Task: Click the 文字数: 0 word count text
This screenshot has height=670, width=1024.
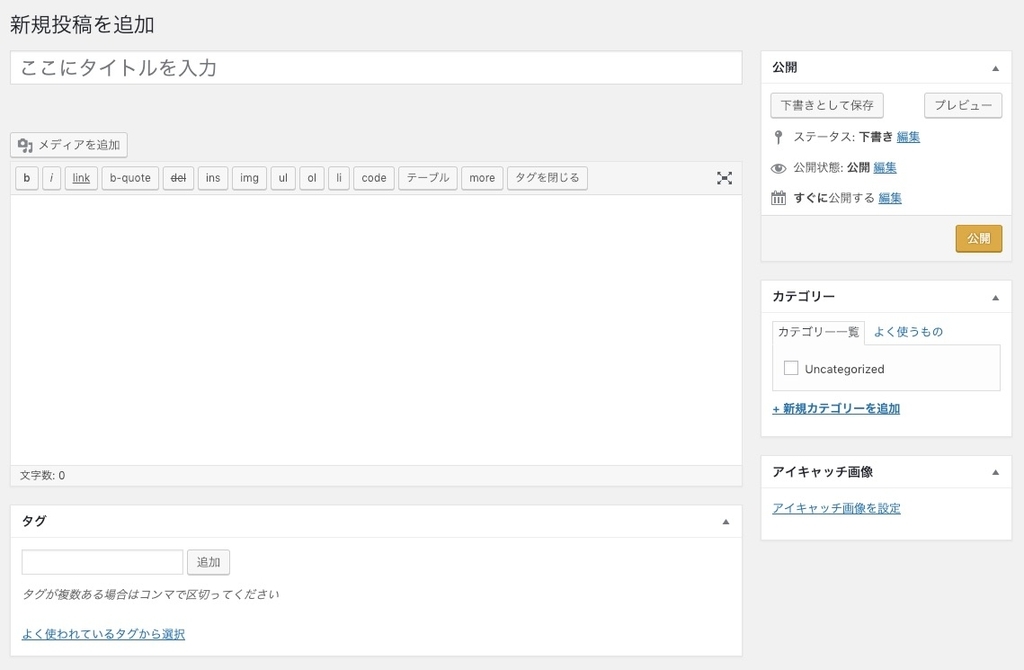Action: [42, 475]
